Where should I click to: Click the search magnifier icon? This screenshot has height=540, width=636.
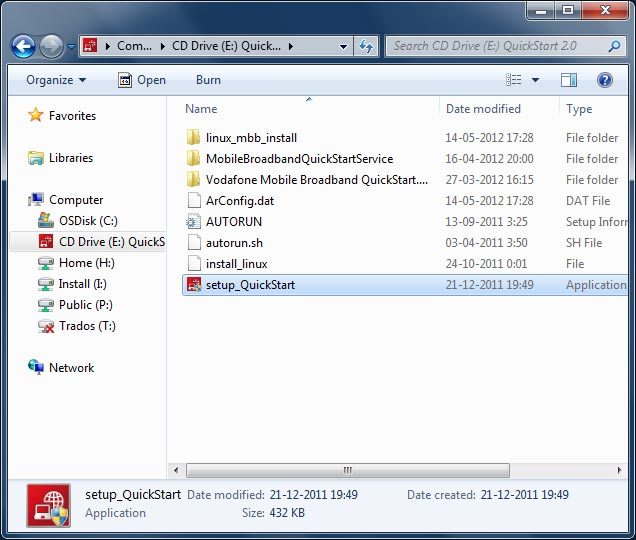(x=615, y=46)
